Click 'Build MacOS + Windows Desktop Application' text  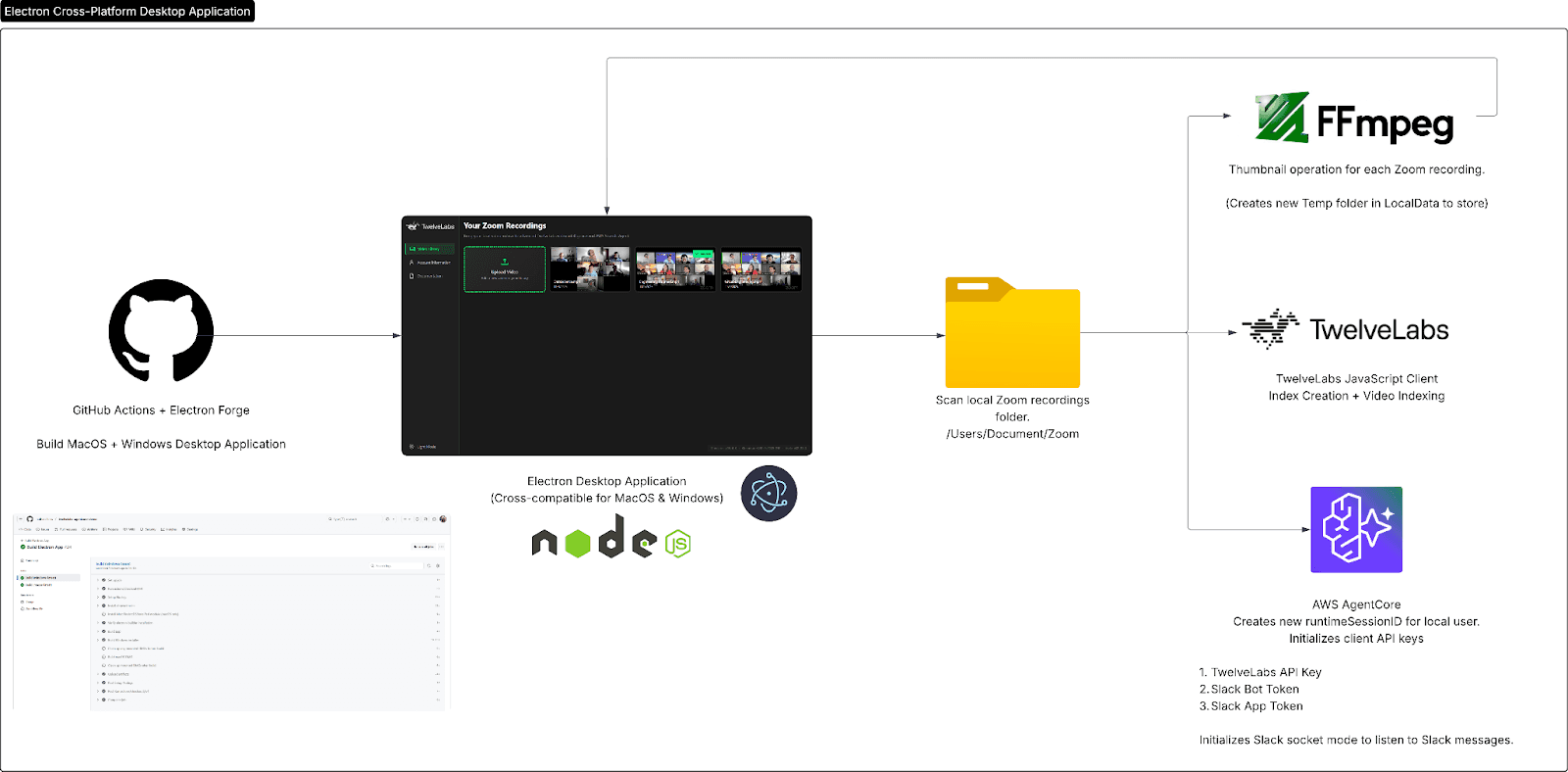(x=161, y=444)
